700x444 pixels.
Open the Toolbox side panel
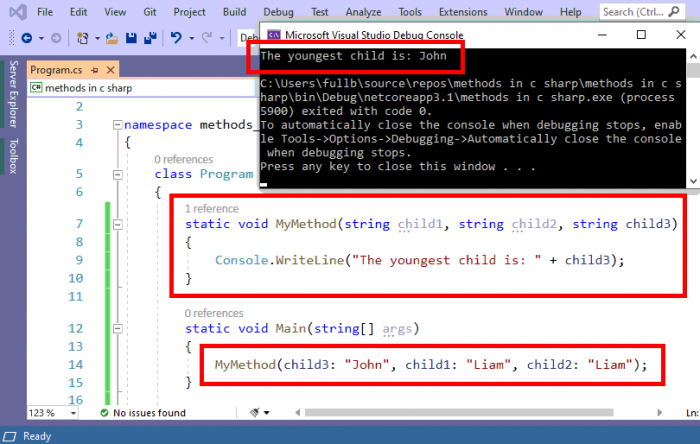13,158
